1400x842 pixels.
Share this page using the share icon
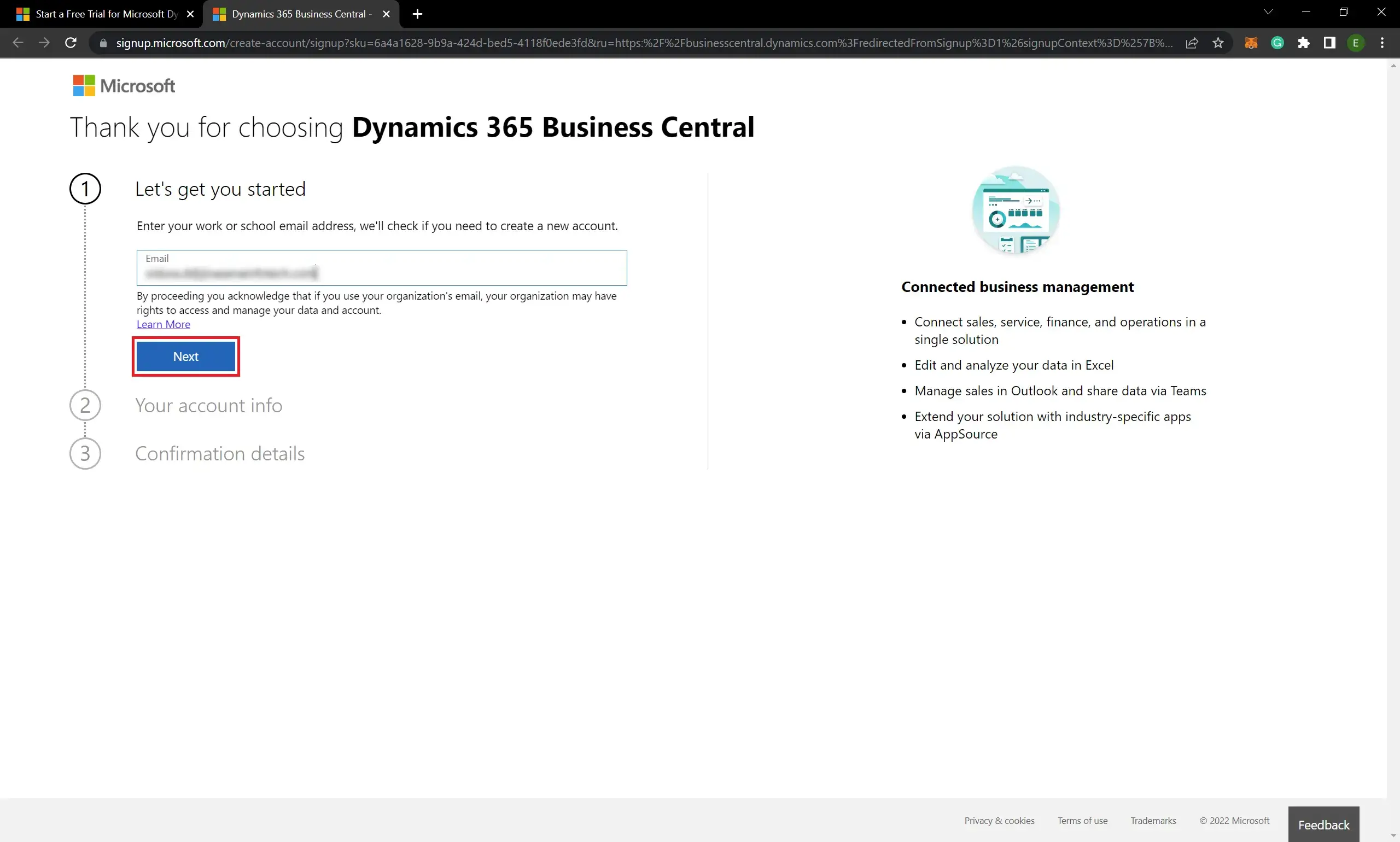1192,43
